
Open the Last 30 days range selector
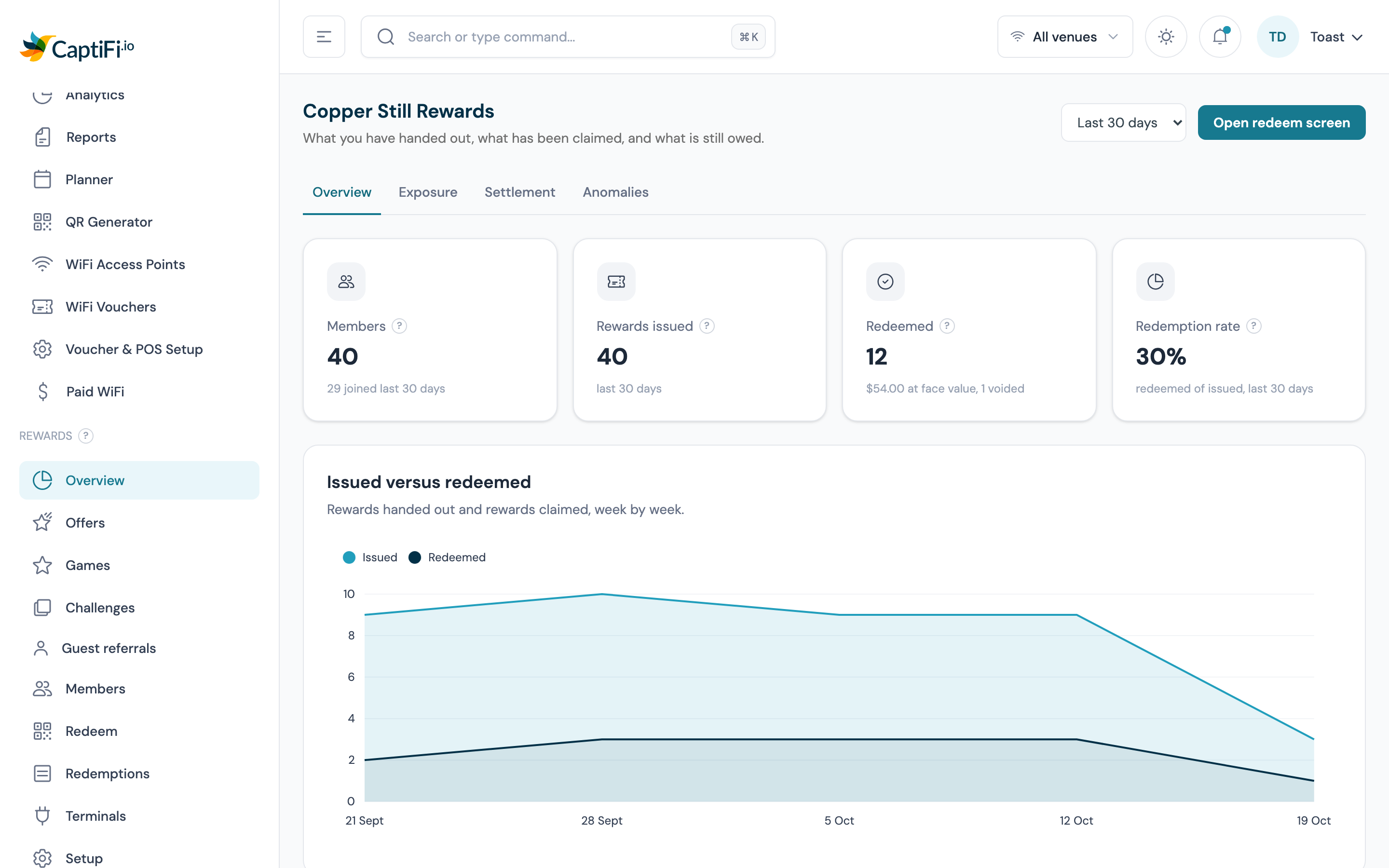(1123, 122)
